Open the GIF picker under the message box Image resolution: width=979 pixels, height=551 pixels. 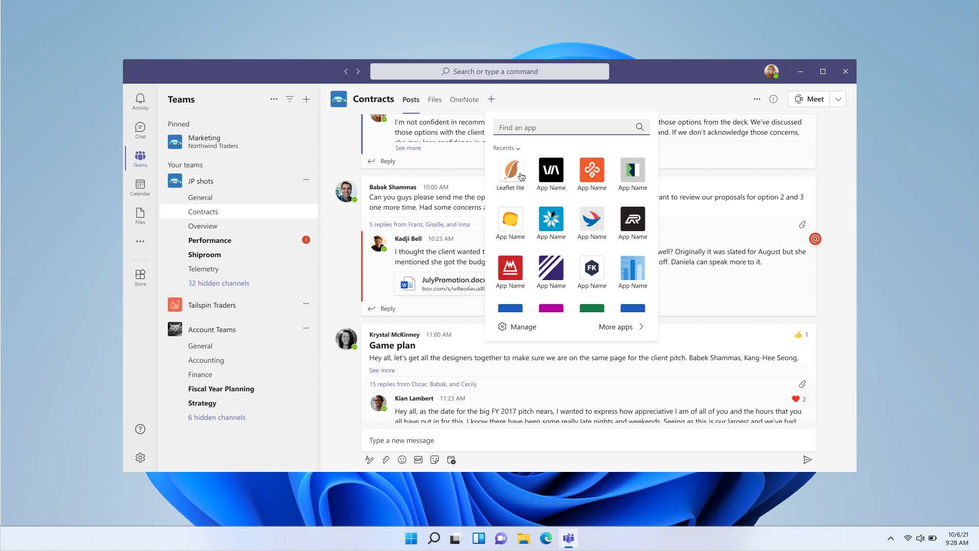[418, 460]
